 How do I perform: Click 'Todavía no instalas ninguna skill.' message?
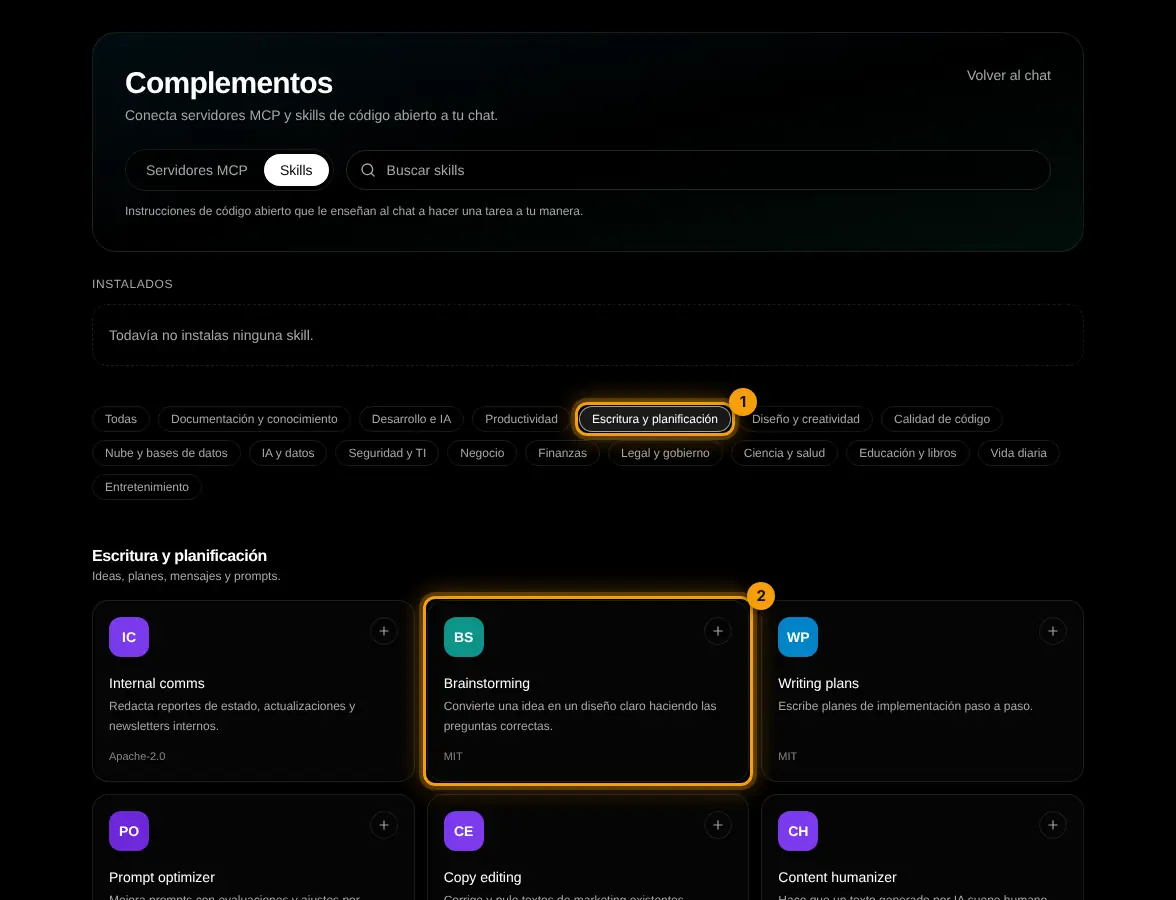(211, 335)
